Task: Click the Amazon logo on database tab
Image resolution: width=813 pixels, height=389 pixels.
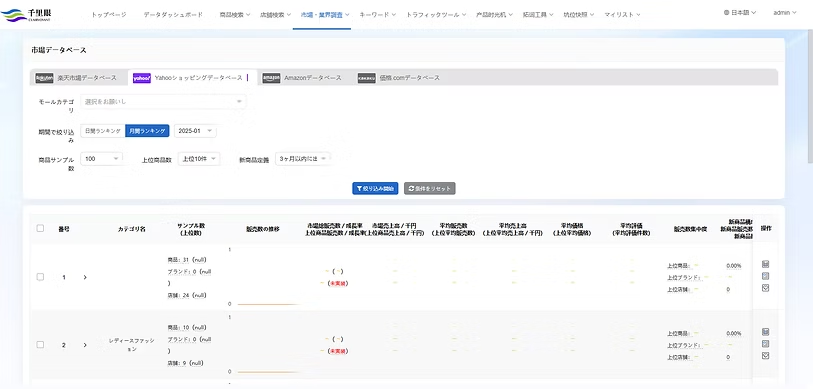Action: [271, 78]
